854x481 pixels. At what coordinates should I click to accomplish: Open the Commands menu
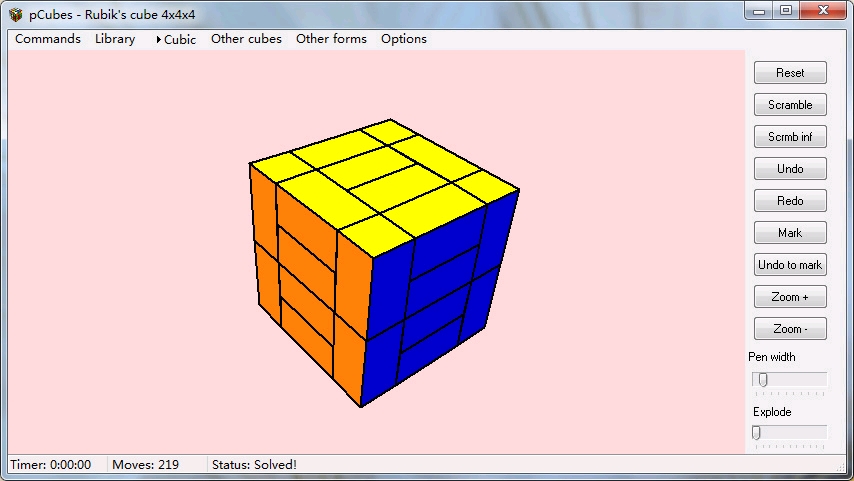click(x=47, y=39)
